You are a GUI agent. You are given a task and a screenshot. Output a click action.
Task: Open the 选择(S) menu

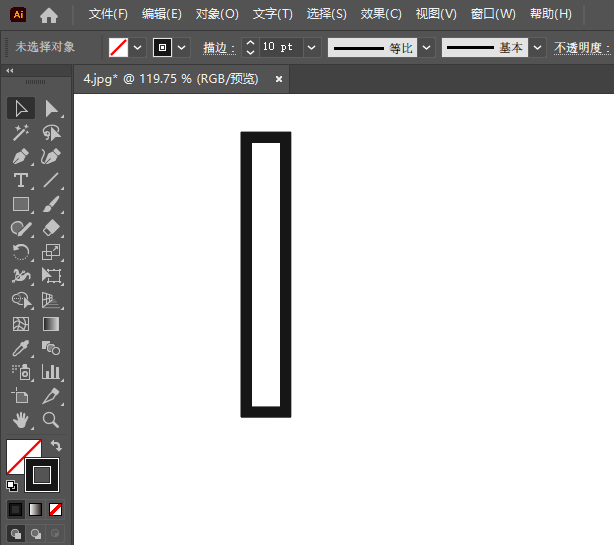pos(327,14)
